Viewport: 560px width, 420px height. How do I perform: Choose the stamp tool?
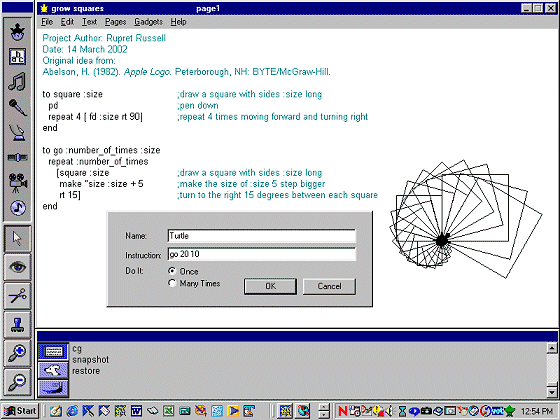[17, 325]
